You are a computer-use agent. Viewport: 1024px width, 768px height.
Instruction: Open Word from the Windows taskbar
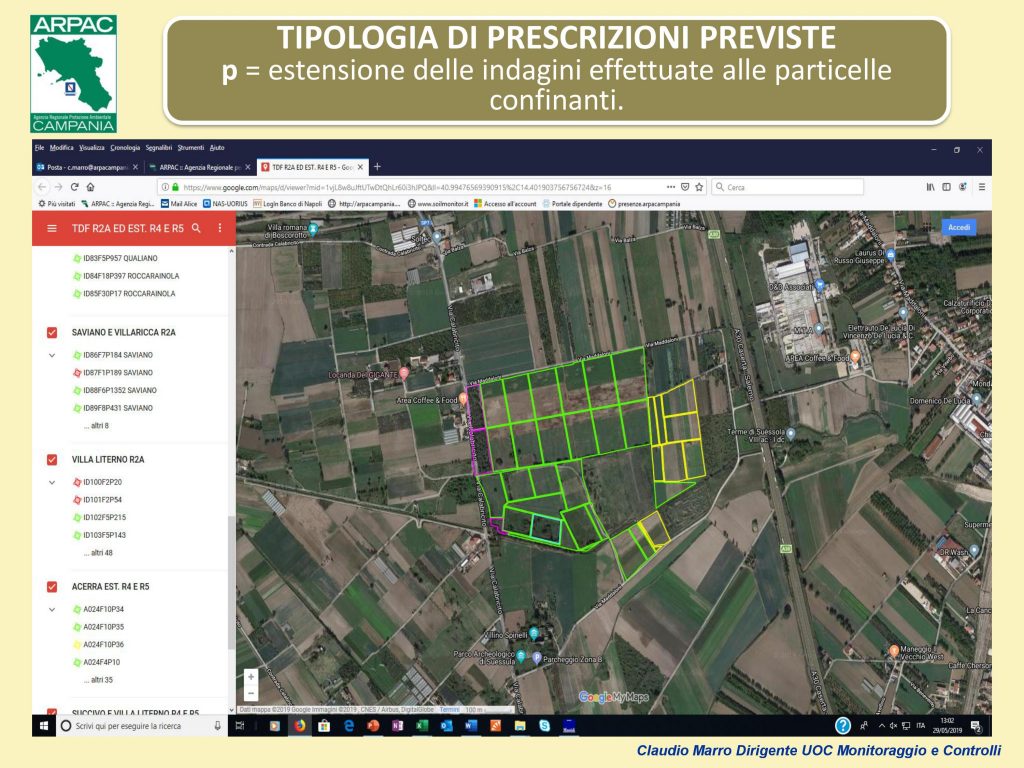471,726
